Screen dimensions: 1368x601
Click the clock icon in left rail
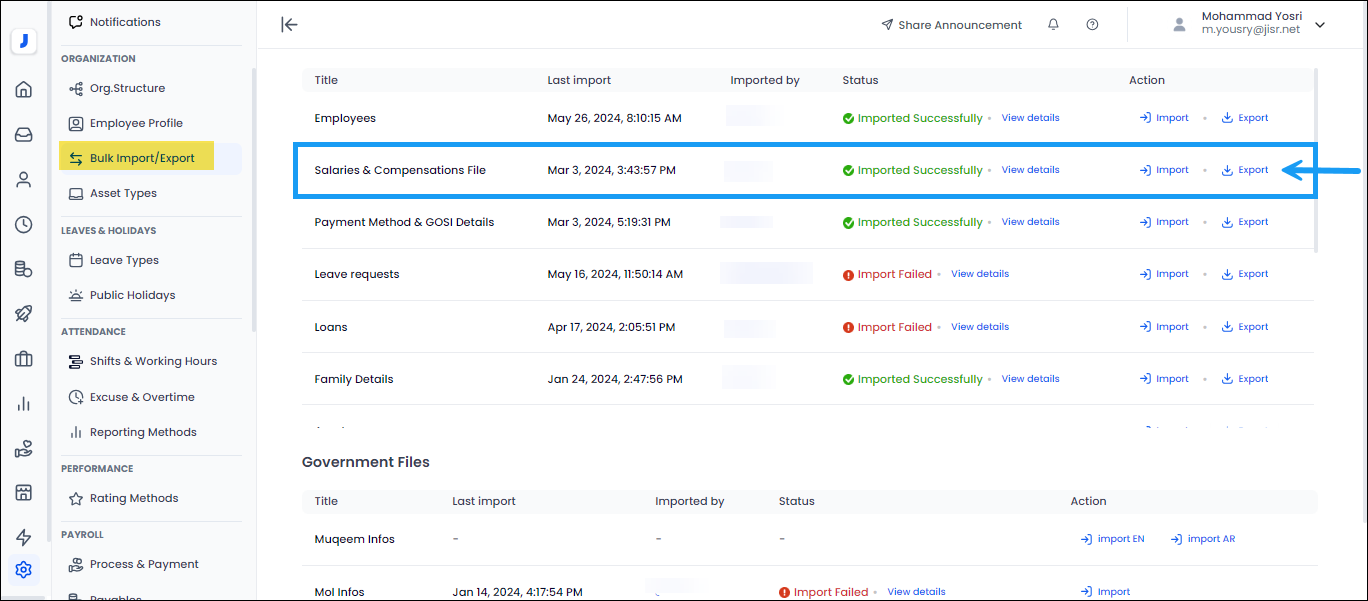[24, 225]
